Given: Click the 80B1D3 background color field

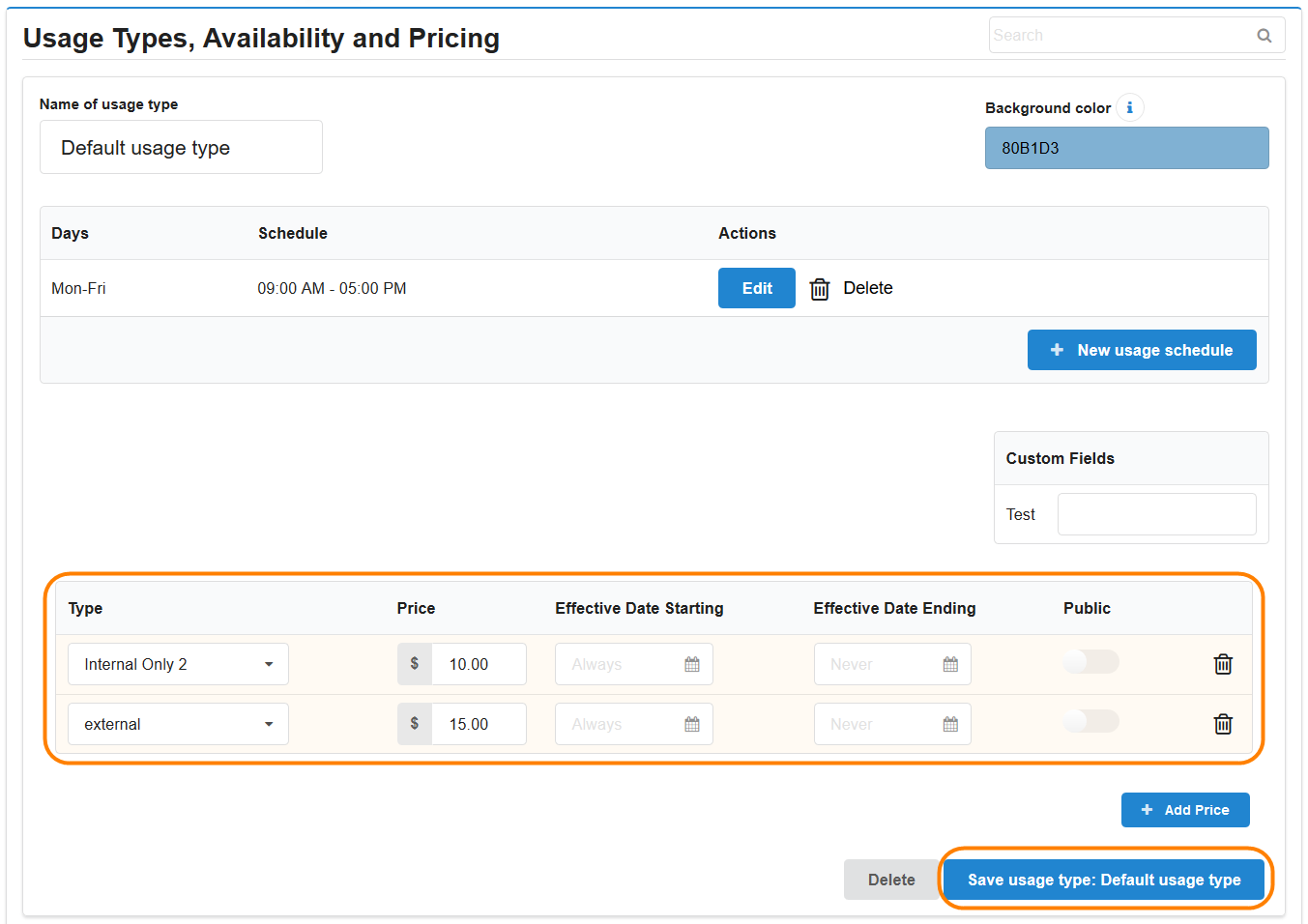Looking at the screenshot, I should tap(1126, 148).
